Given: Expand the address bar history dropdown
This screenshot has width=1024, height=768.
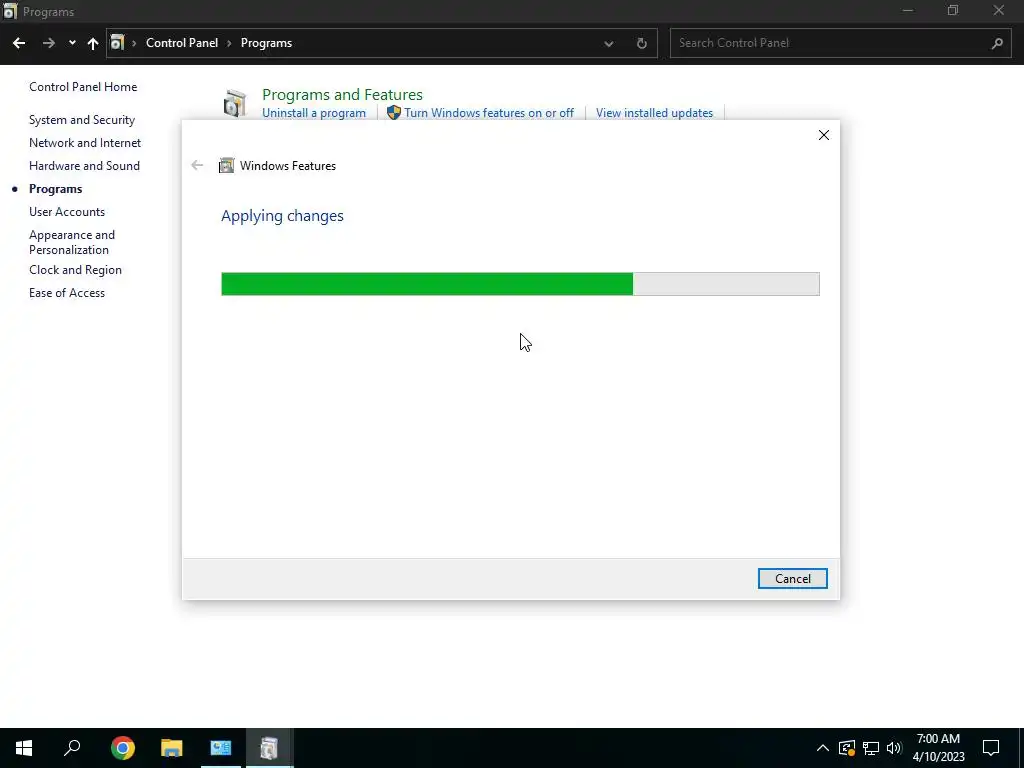Looking at the screenshot, I should pos(609,44).
